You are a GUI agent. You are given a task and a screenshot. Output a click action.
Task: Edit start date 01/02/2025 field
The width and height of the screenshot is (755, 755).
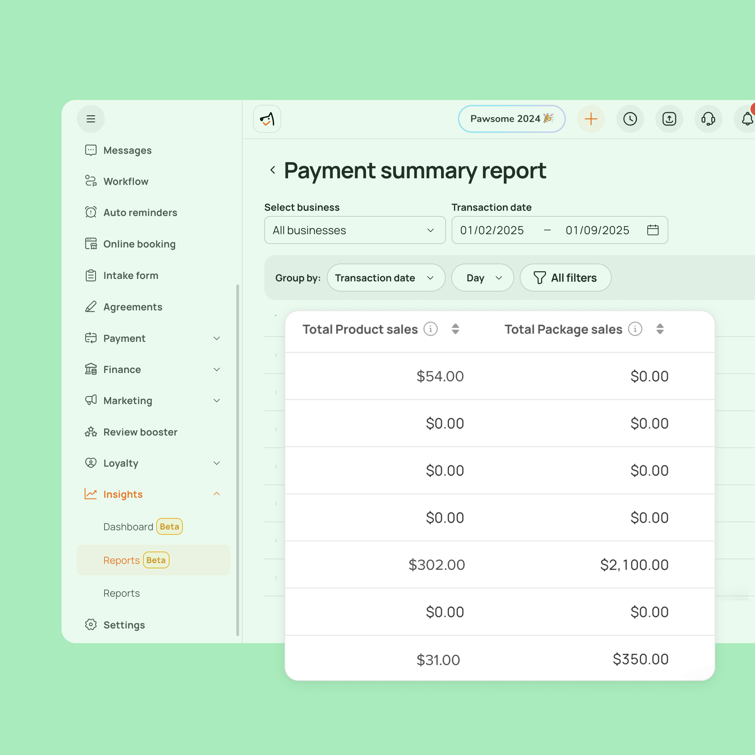pos(492,230)
